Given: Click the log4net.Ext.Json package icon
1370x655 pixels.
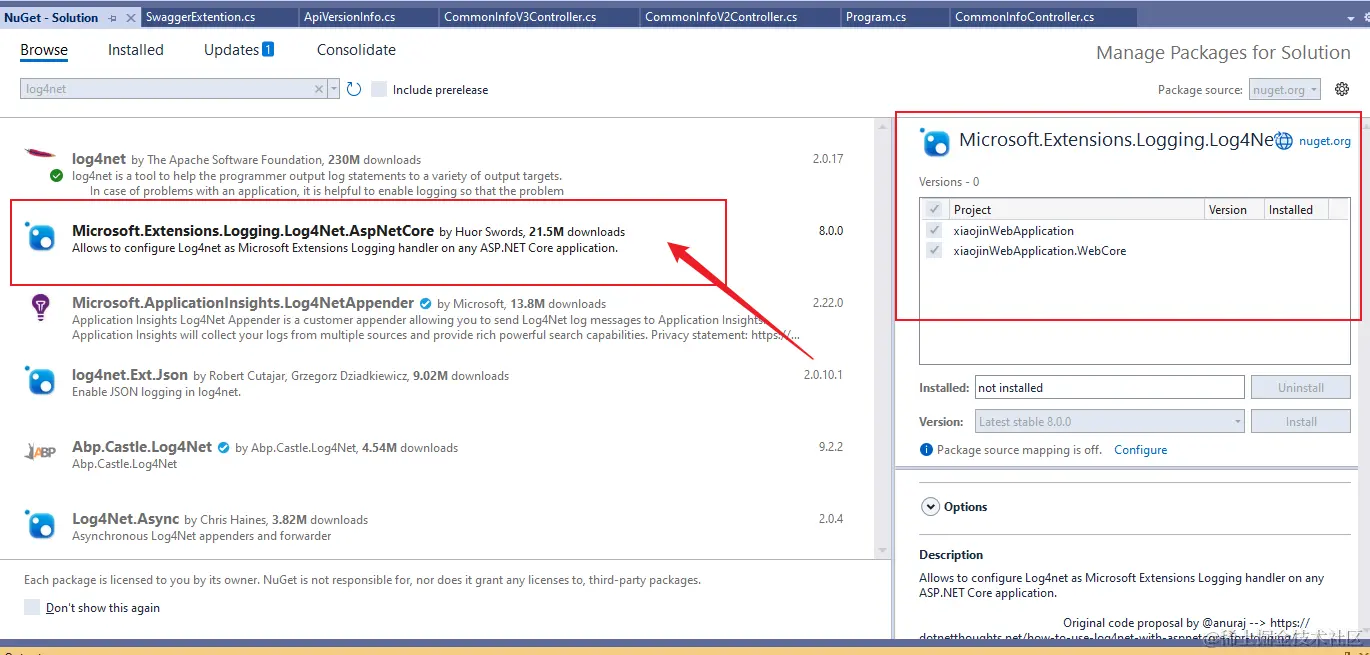Looking at the screenshot, I should (x=40, y=380).
